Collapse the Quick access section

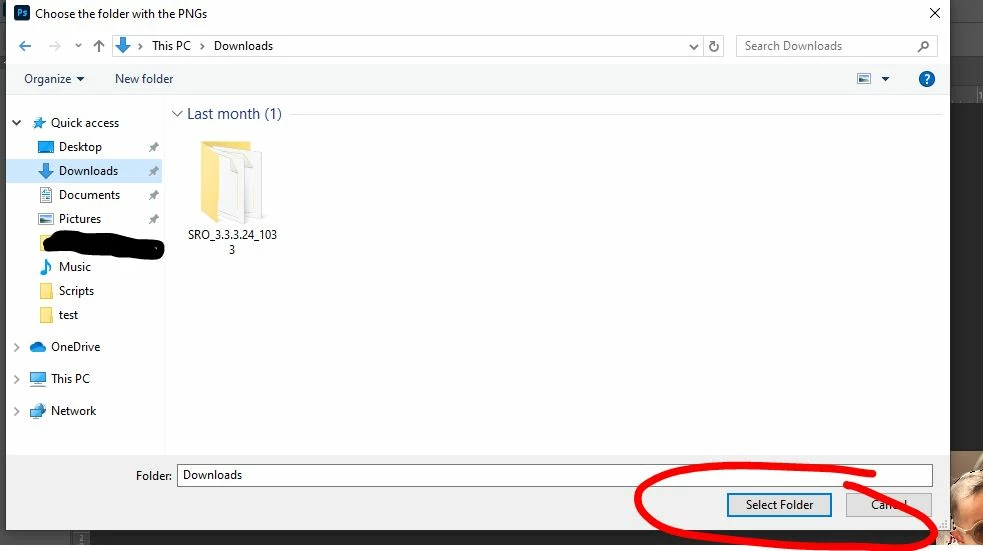[17, 123]
